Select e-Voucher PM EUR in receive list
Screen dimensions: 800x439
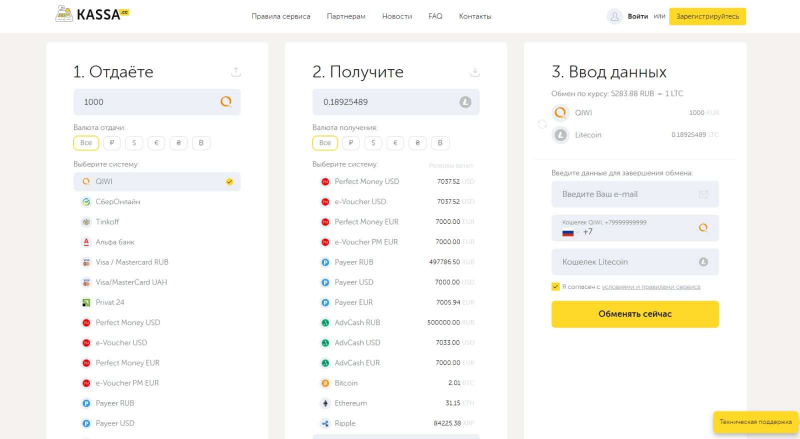click(395, 242)
